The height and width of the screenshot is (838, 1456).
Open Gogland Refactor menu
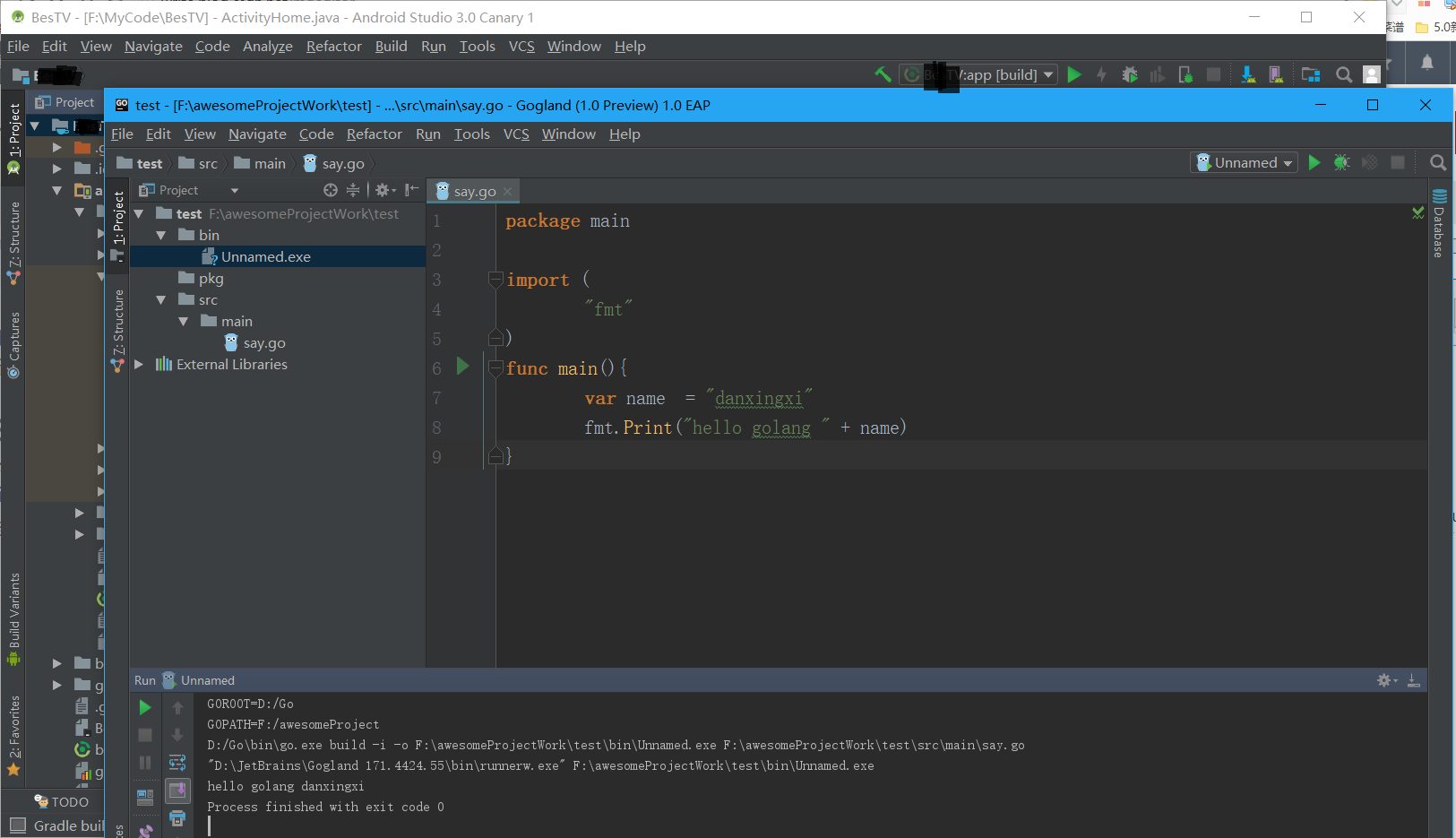(375, 134)
